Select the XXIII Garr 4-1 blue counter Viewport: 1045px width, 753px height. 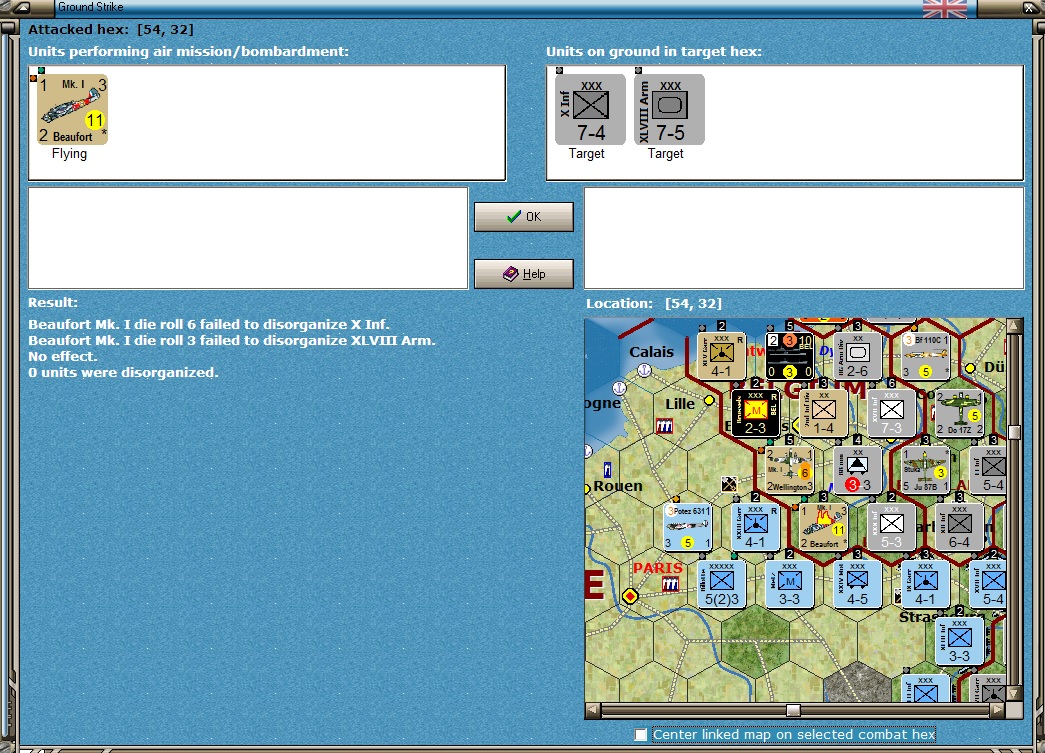pyautogui.click(x=756, y=526)
